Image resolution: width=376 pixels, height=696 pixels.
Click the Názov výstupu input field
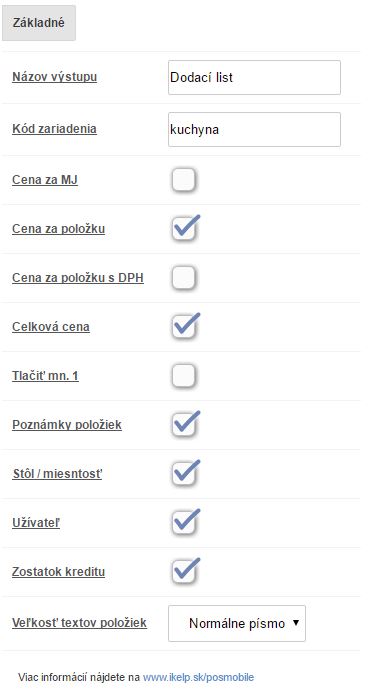click(x=254, y=78)
